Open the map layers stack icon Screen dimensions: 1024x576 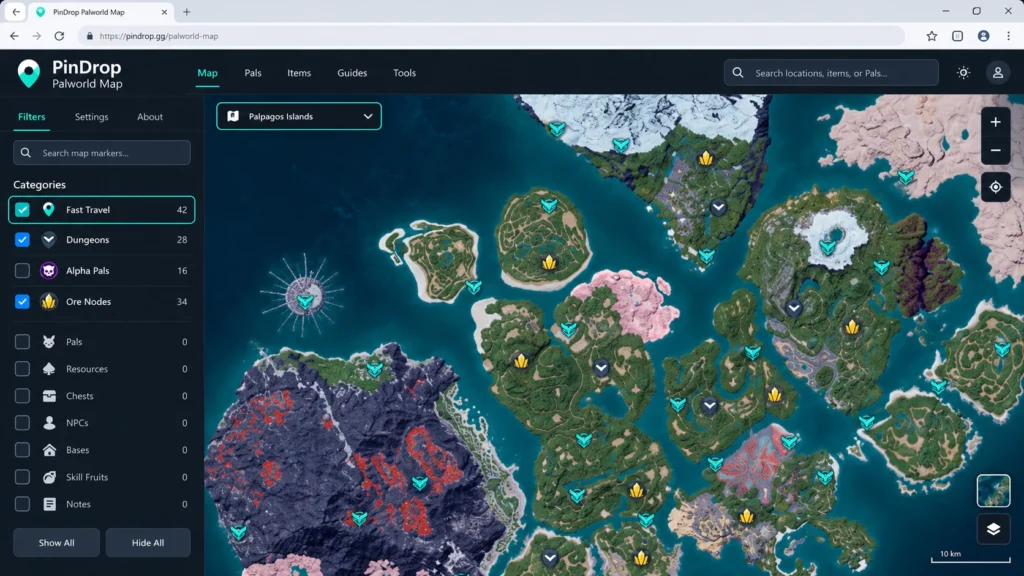(x=993, y=529)
